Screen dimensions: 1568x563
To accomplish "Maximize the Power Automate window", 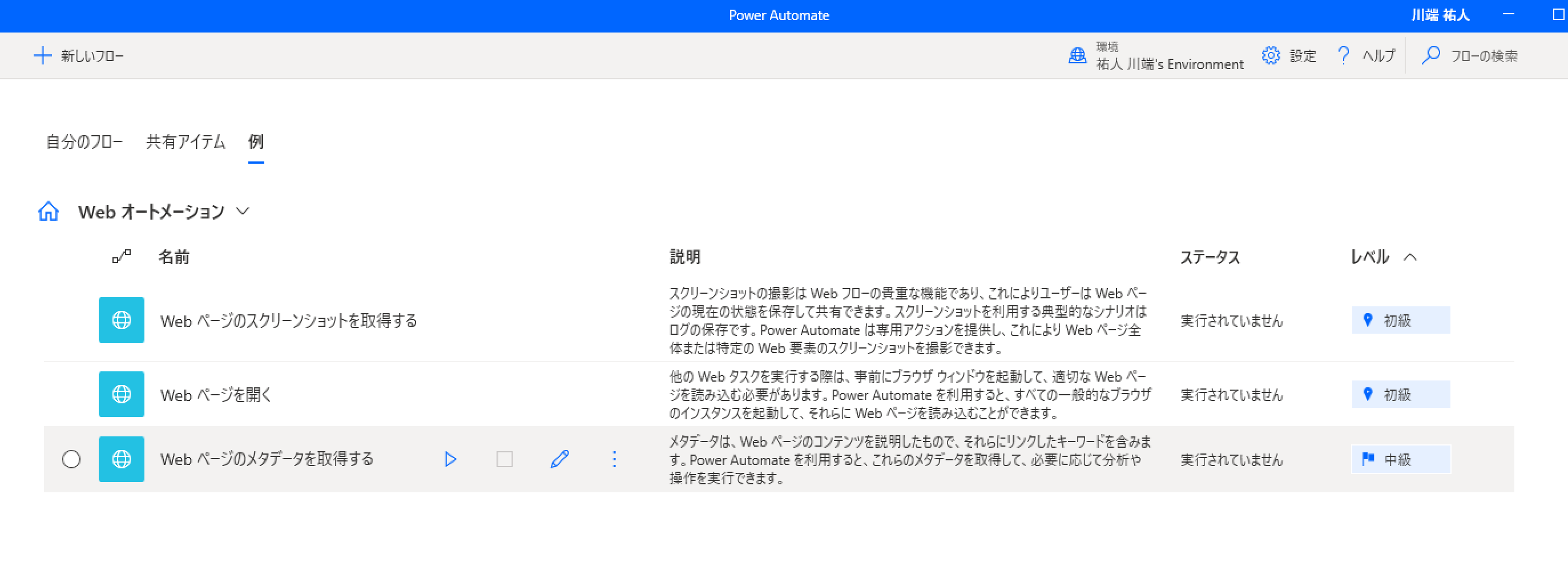I will (1559, 15).
